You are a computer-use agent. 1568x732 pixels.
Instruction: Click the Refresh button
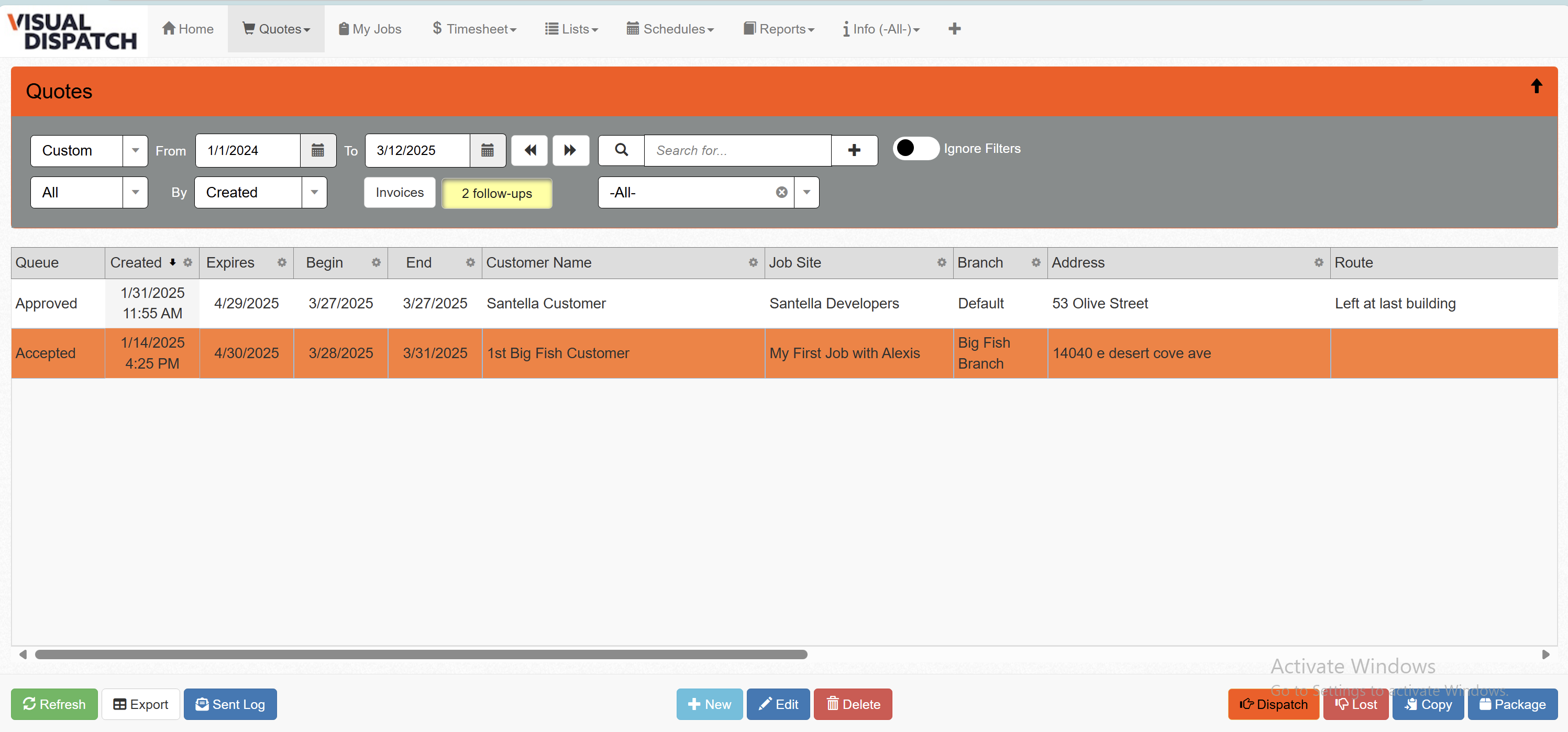pos(54,704)
